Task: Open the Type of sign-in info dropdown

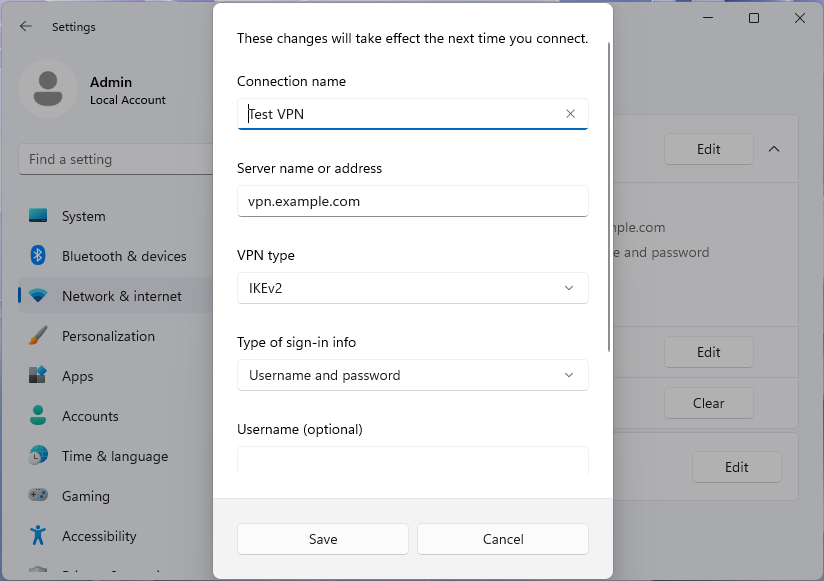Action: 412,375
